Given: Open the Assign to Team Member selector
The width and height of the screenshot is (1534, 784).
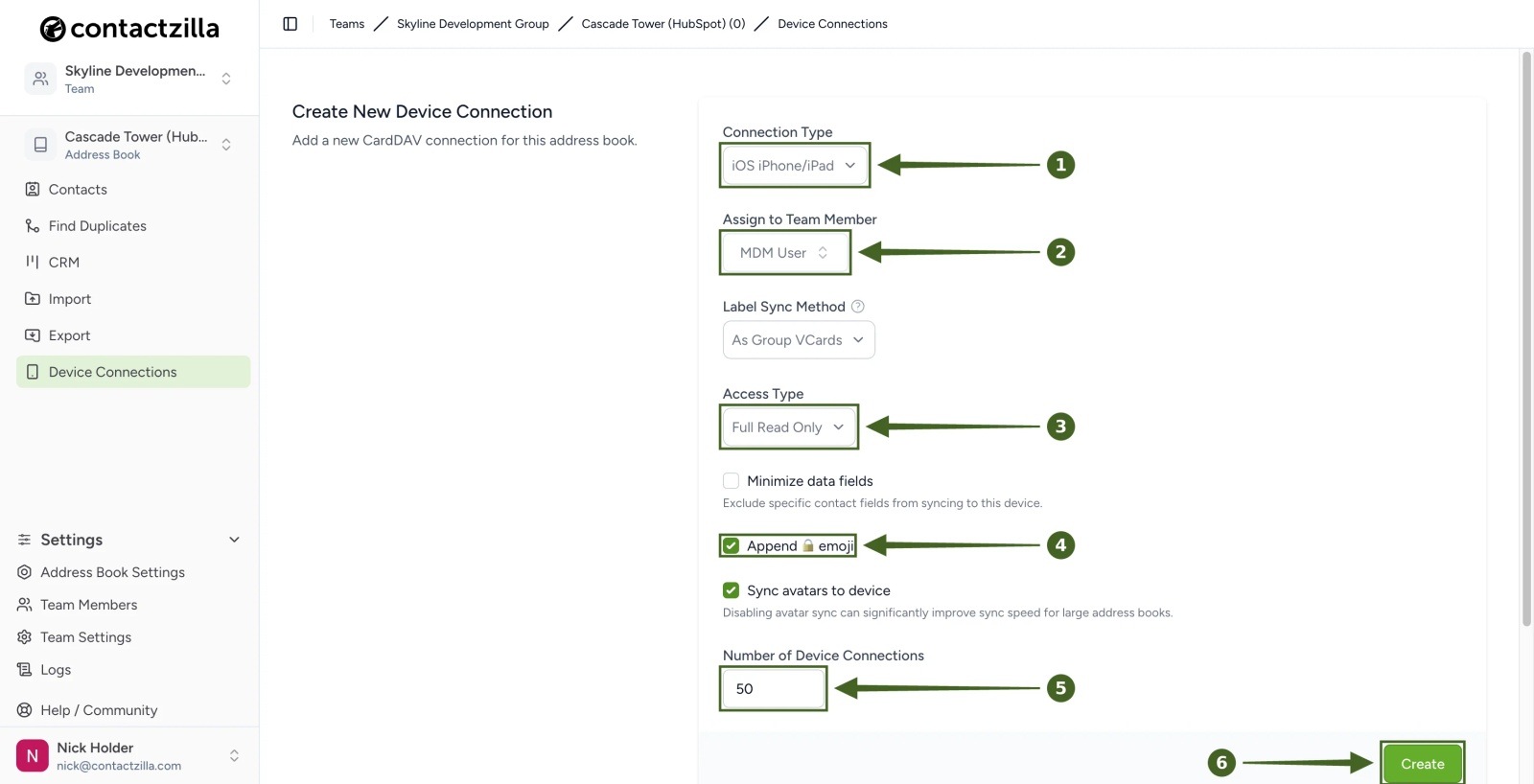Looking at the screenshot, I should tap(784, 253).
